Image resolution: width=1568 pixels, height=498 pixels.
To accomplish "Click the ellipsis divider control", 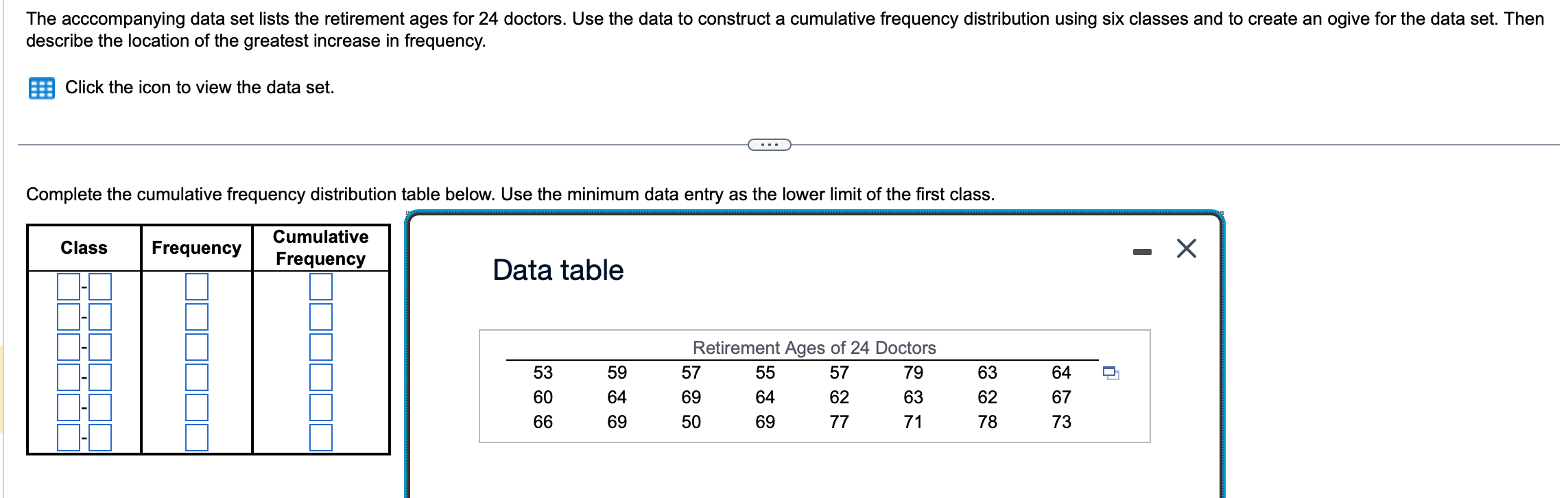I will 771,144.
